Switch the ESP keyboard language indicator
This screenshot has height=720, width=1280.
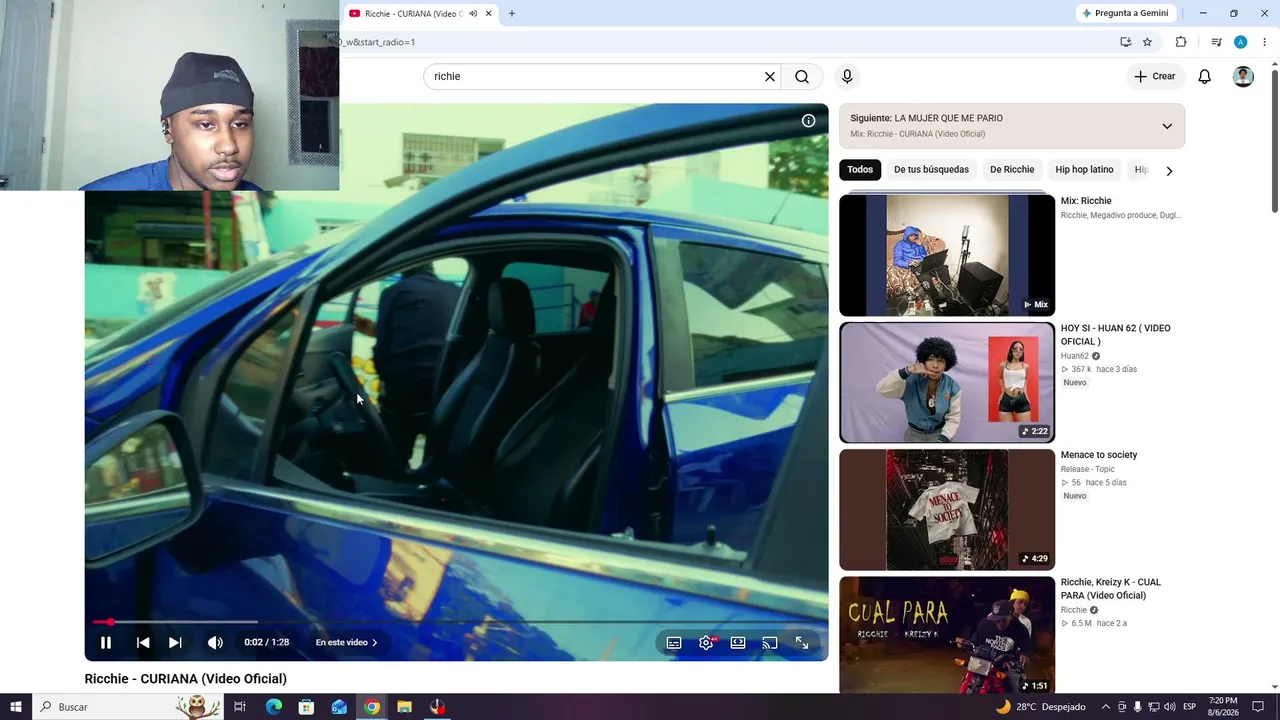[1189, 707]
